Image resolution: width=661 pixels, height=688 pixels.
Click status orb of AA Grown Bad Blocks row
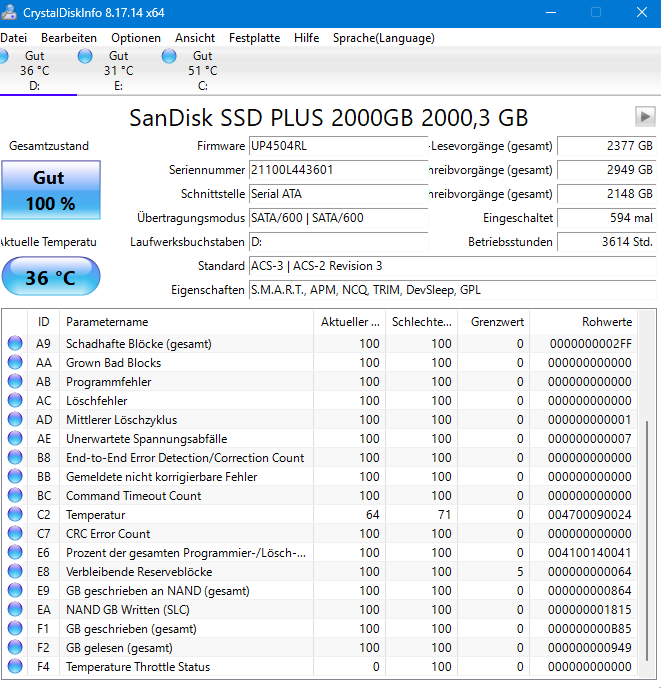15,362
